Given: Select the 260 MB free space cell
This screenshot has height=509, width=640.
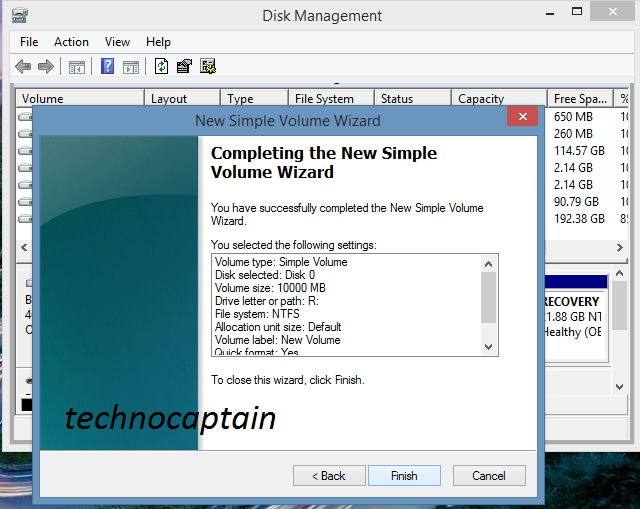Looking at the screenshot, I should coord(573,133).
